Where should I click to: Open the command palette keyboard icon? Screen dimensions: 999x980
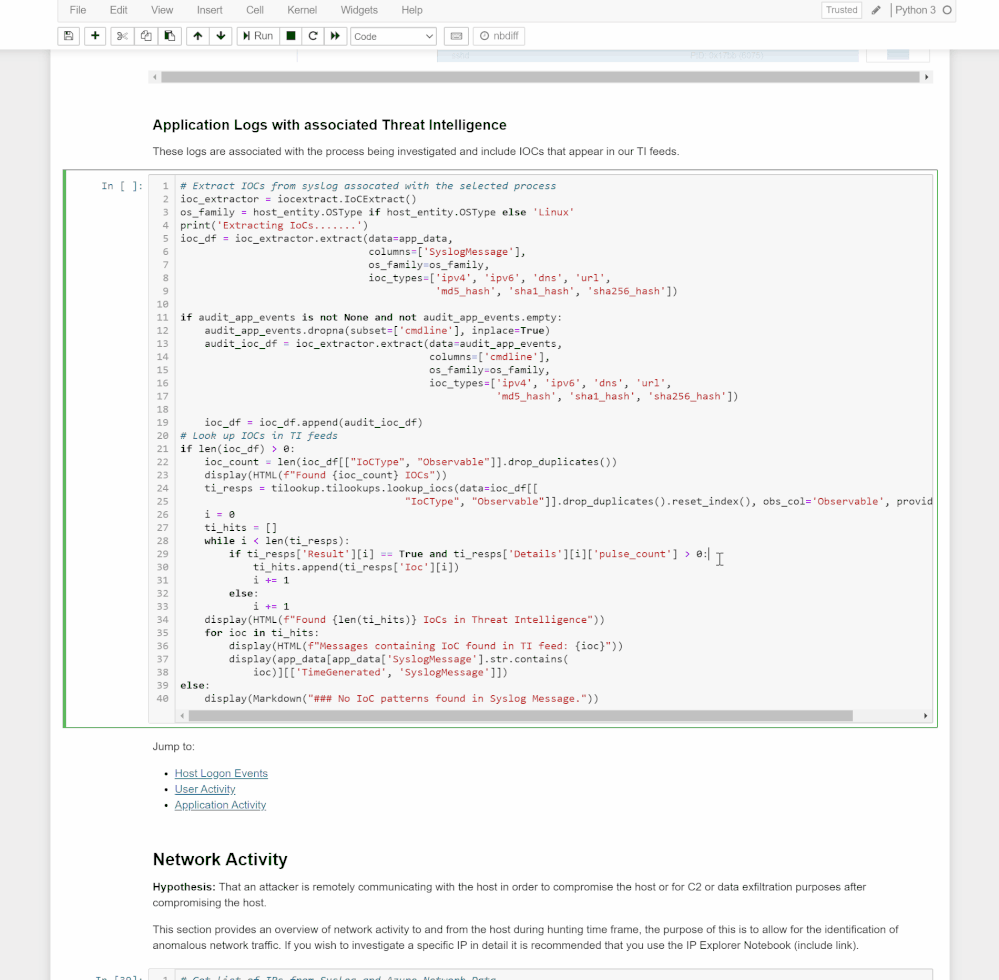[456, 36]
